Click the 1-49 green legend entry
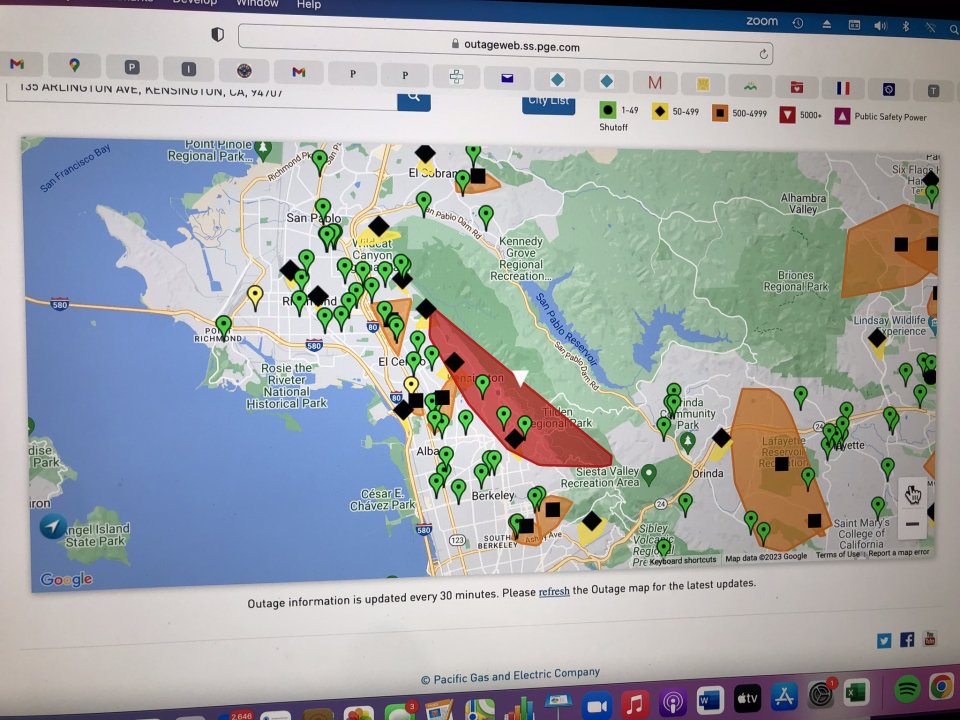This screenshot has width=960, height=720. pyautogui.click(x=619, y=110)
